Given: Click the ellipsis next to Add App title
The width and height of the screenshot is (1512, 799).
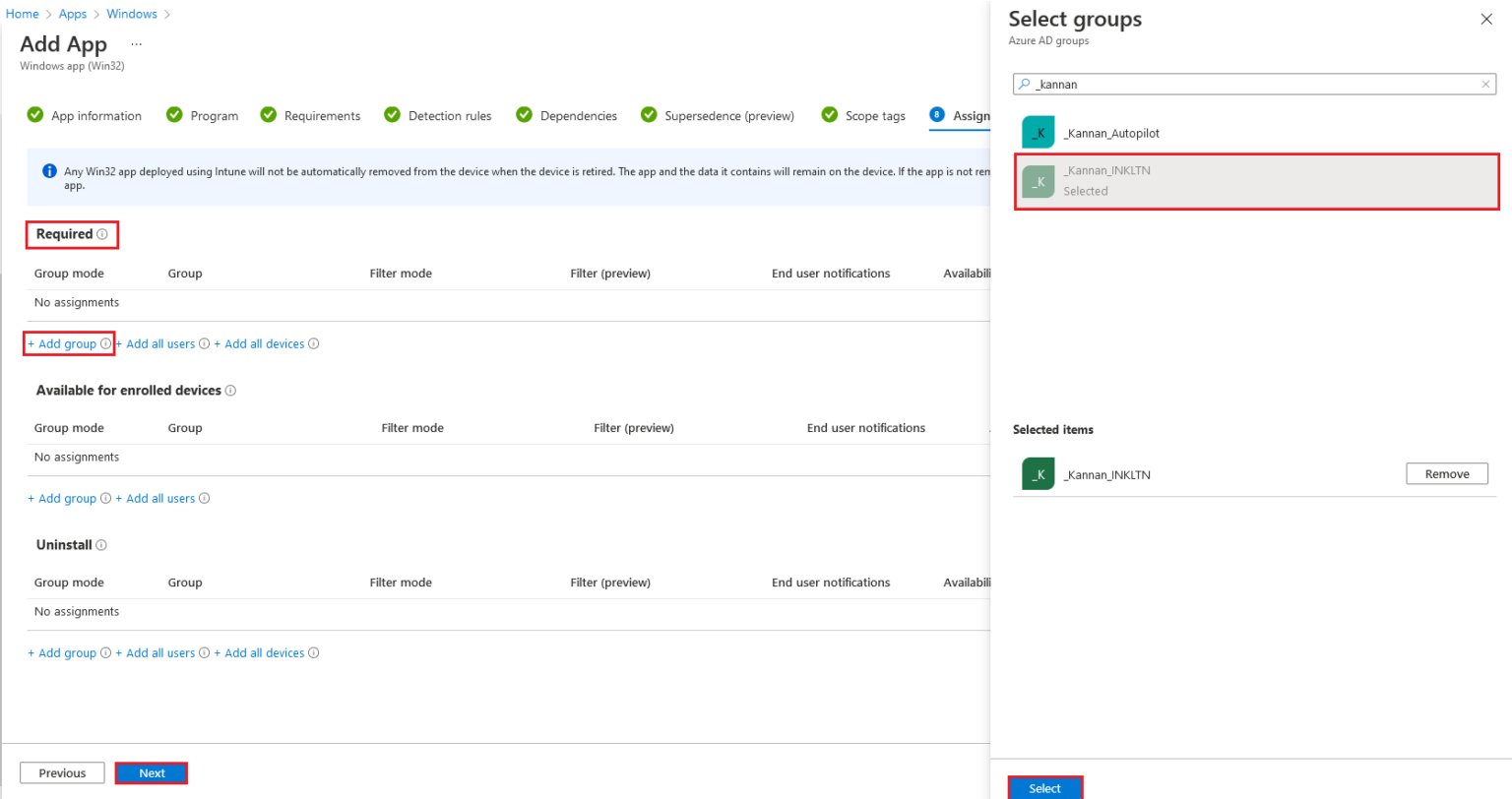Looking at the screenshot, I should (136, 43).
